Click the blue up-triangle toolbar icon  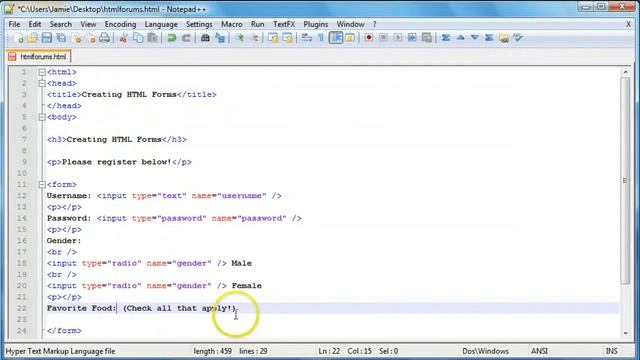point(460,38)
